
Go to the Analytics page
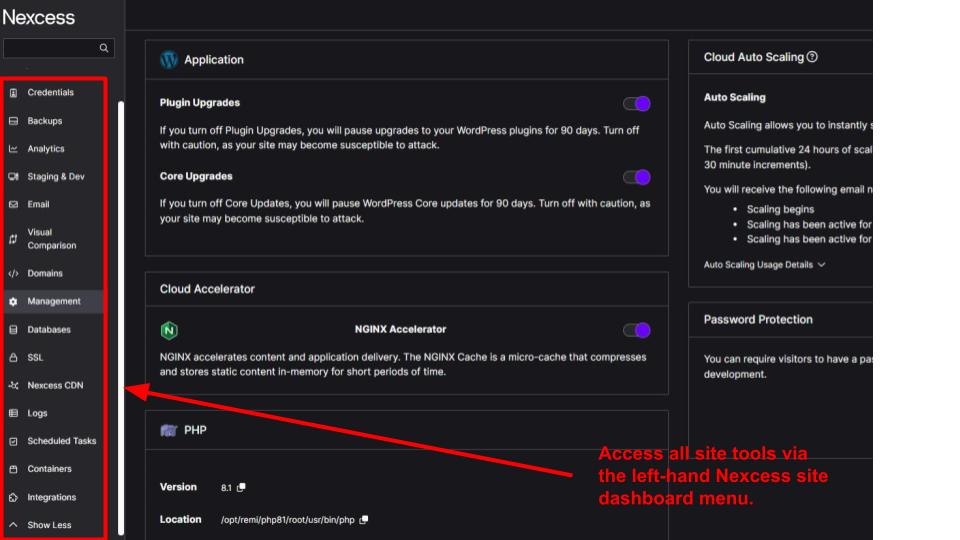(x=46, y=149)
